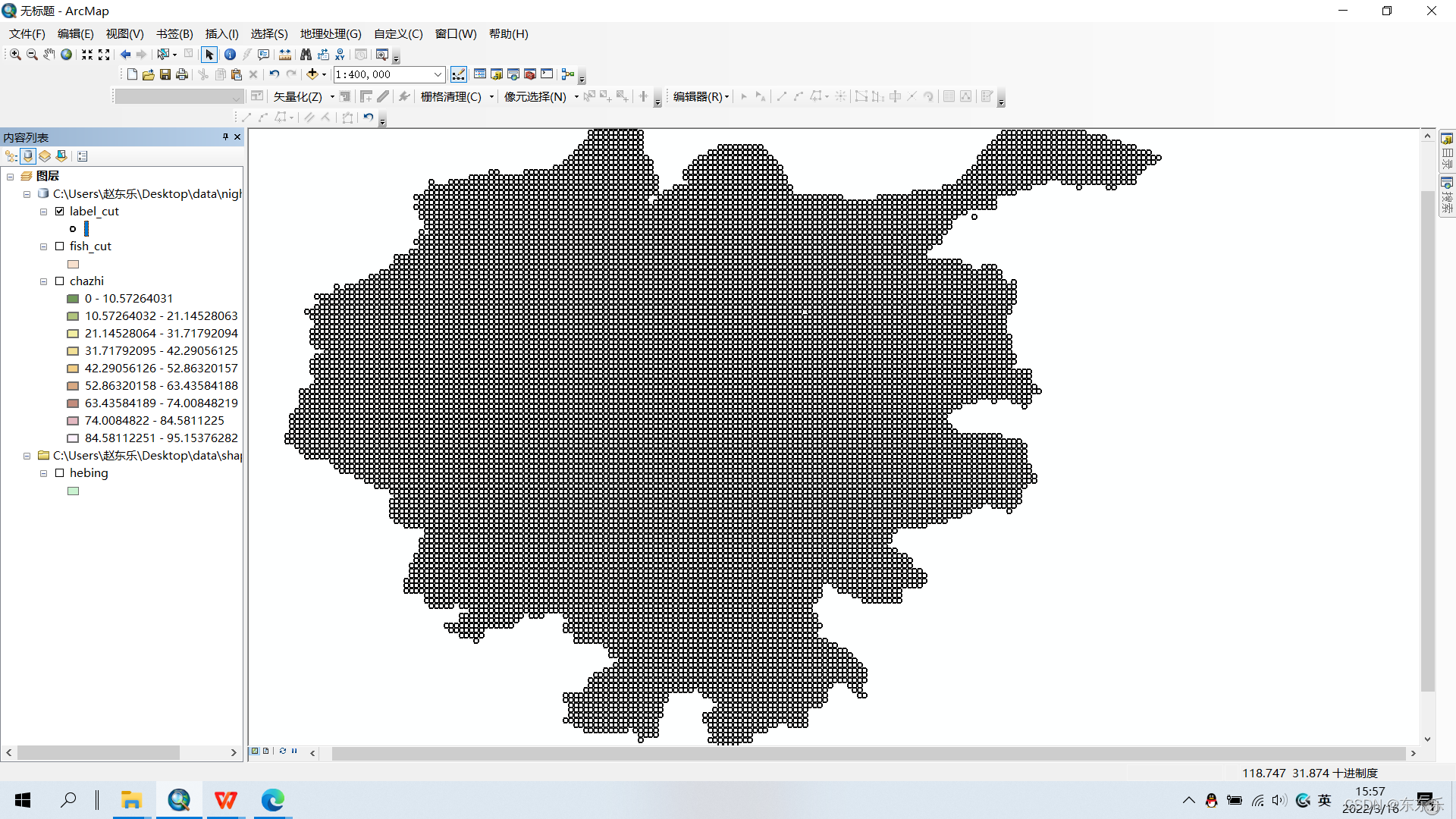The width and height of the screenshot is (1456, 819).
Task: Open the 书签(B) bookmarks menu
Action: coord(174,34)
